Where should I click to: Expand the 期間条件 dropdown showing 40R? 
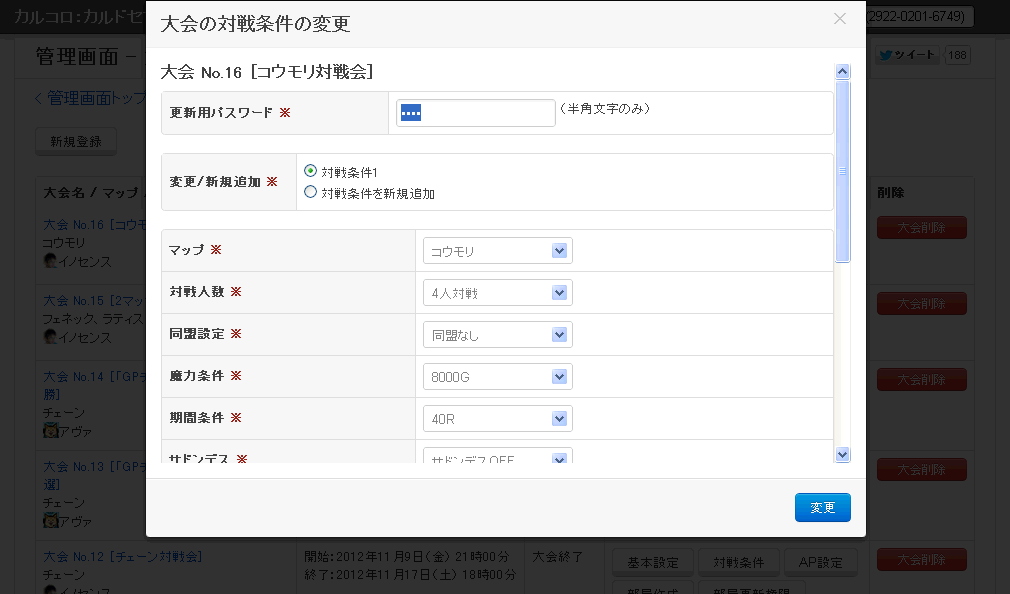(x=497, y=419)
